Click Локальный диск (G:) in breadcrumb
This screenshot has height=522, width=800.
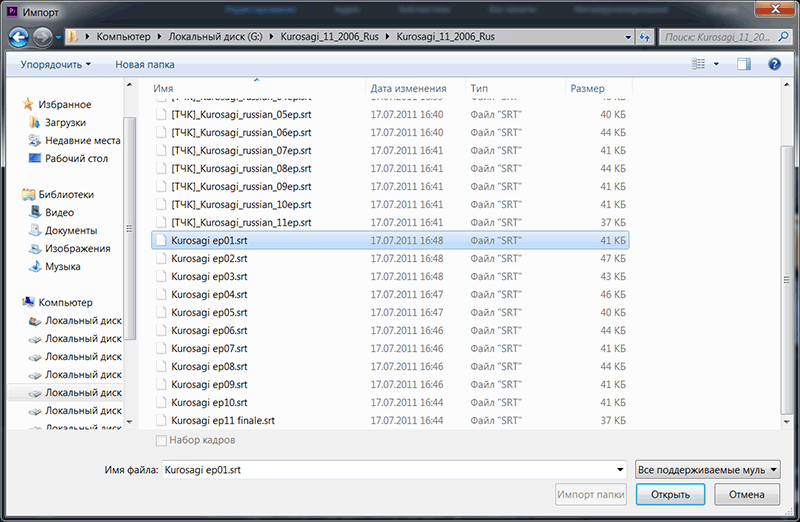pyautogui.click(x=215, y=37)
